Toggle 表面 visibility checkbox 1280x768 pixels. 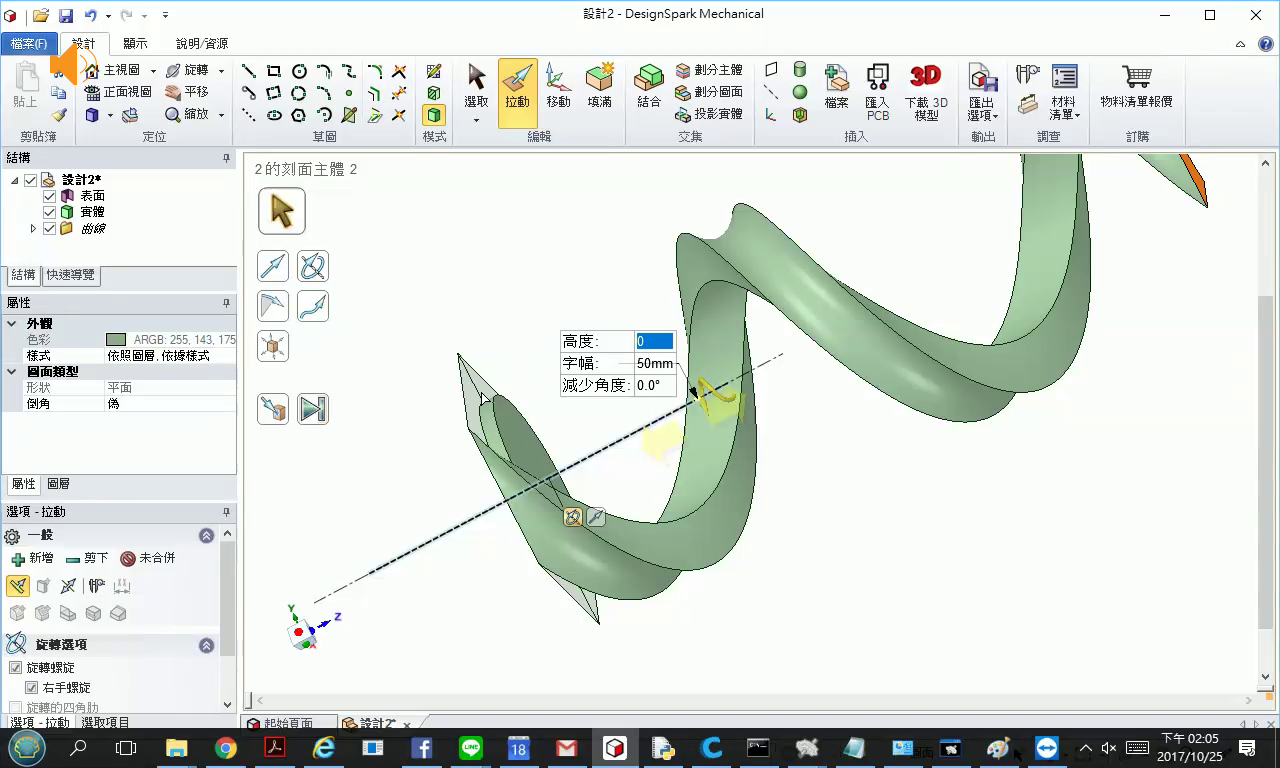coord(50,196)
